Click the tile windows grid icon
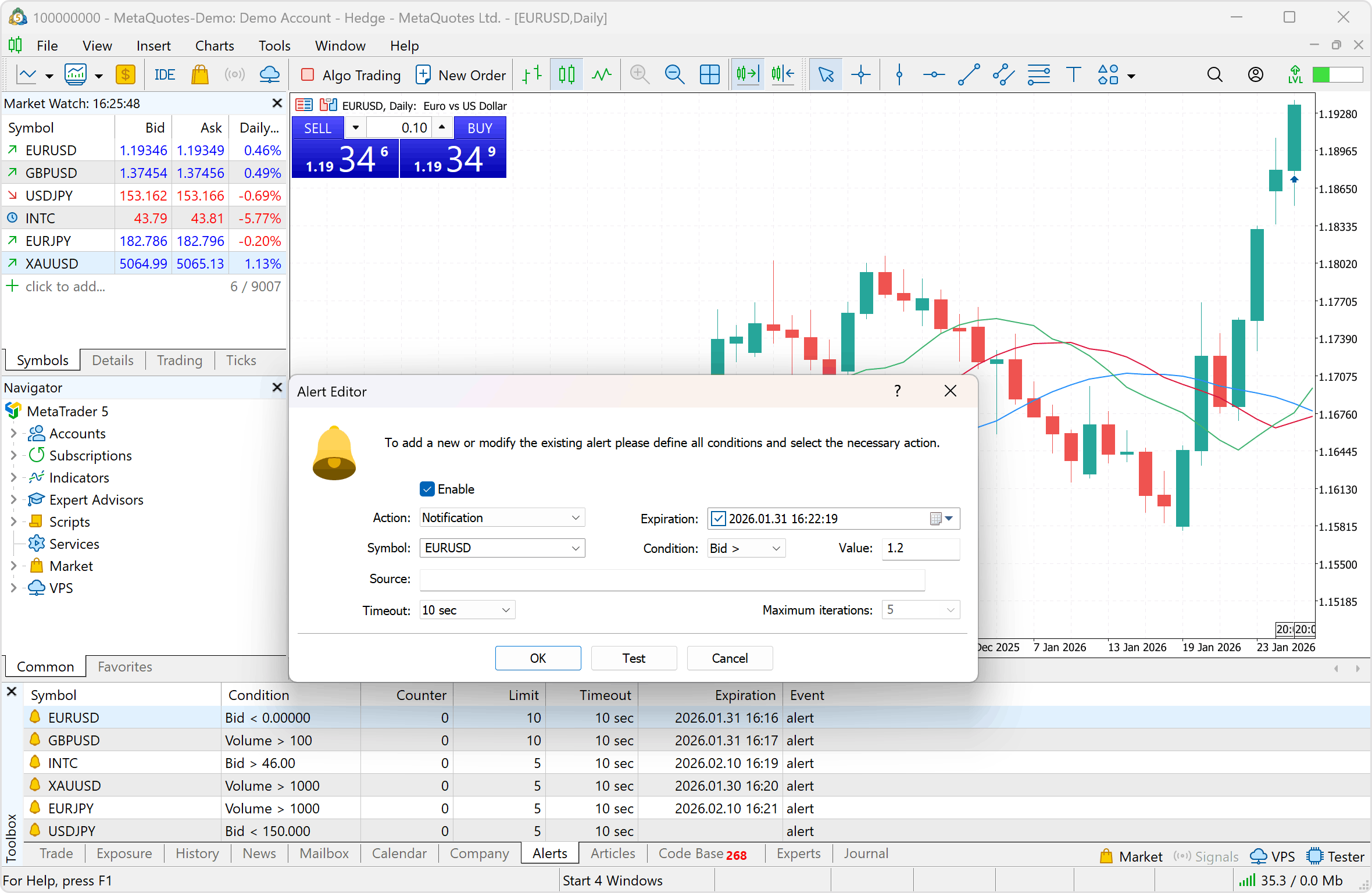 tap(709, 75)
